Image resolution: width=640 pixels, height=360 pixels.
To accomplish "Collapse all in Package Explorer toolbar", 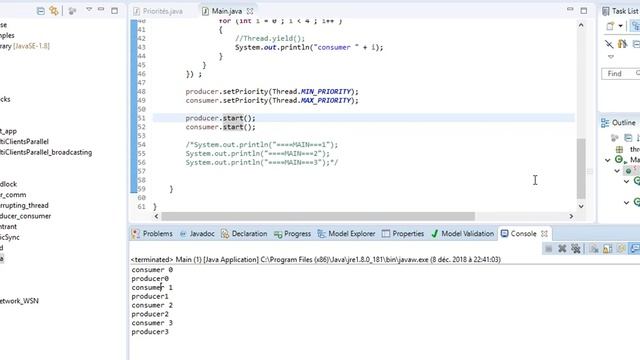I will 40,11.
